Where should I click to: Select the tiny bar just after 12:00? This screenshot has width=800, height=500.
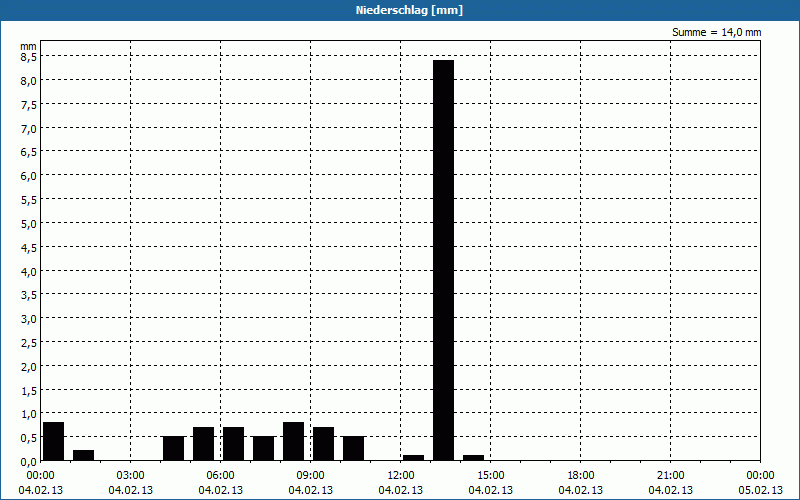[414, 458]
